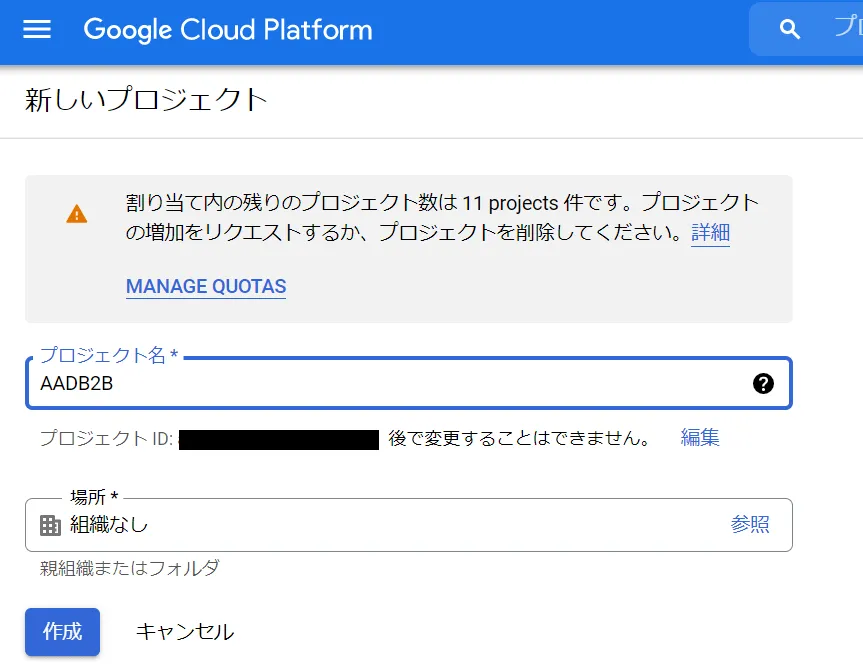Open the hamburger navigation menu
Viewport: 863px width, 670px height.
point(37,30)
